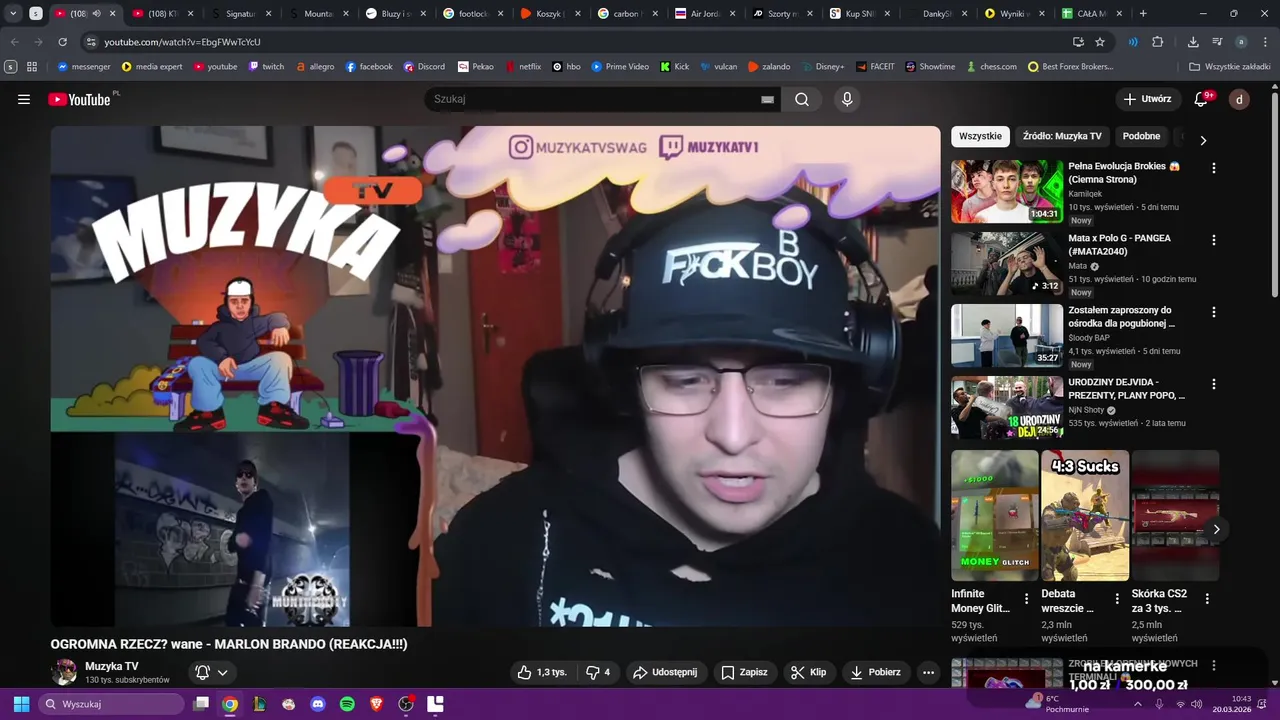
Task: Open a new browser tab
Action: pyautogui.click(x=1143, y=14)
